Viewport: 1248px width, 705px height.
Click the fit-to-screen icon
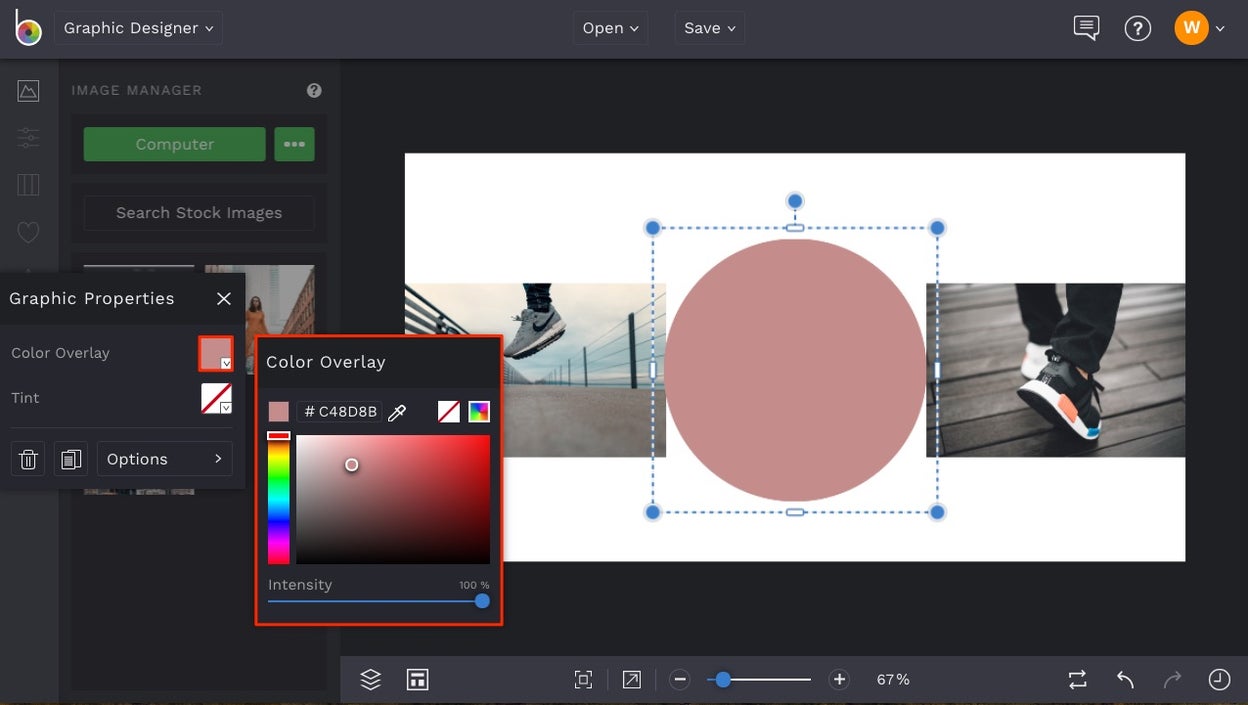tap(583, 679)
